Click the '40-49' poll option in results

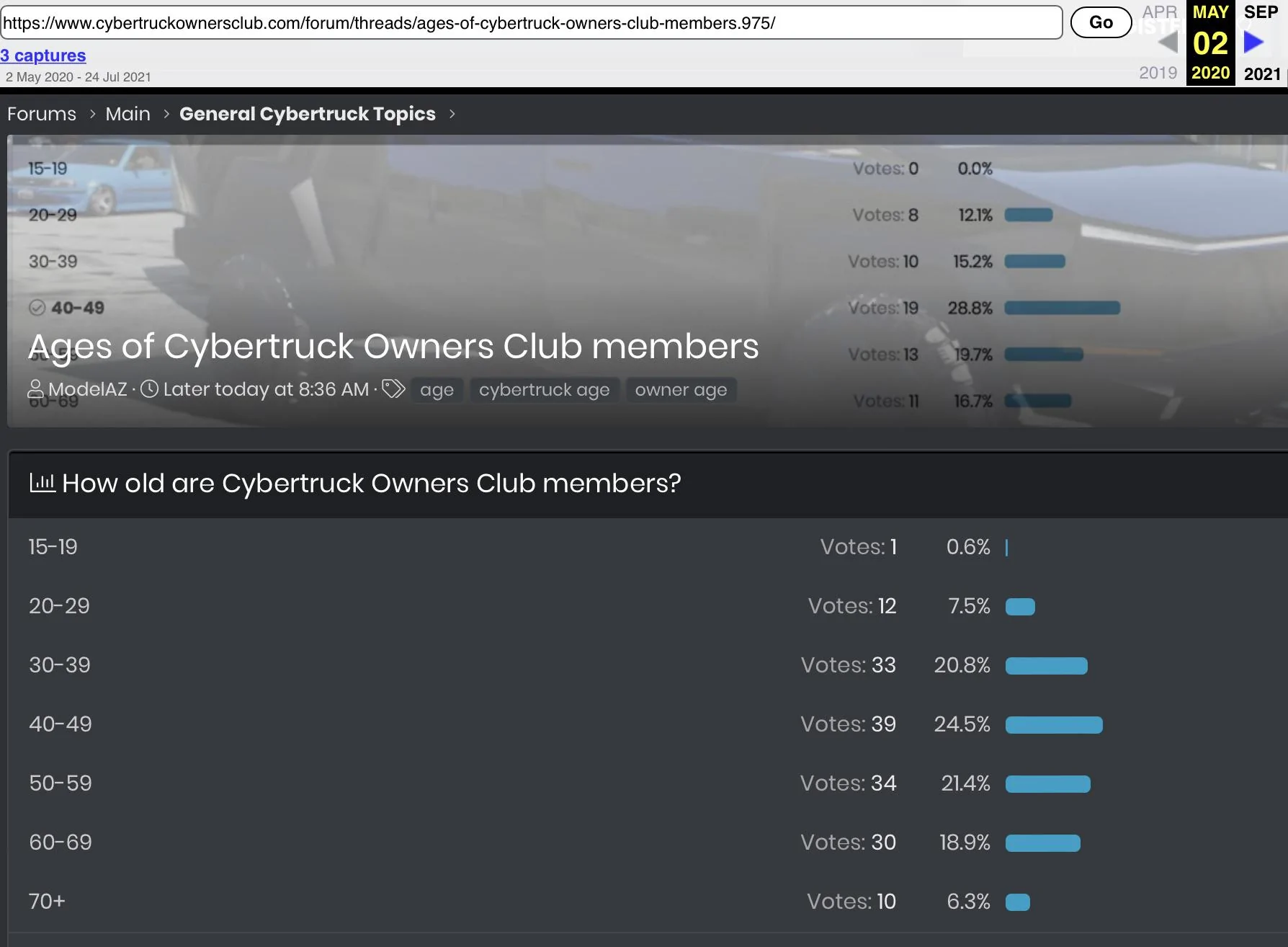coord(61,724)
